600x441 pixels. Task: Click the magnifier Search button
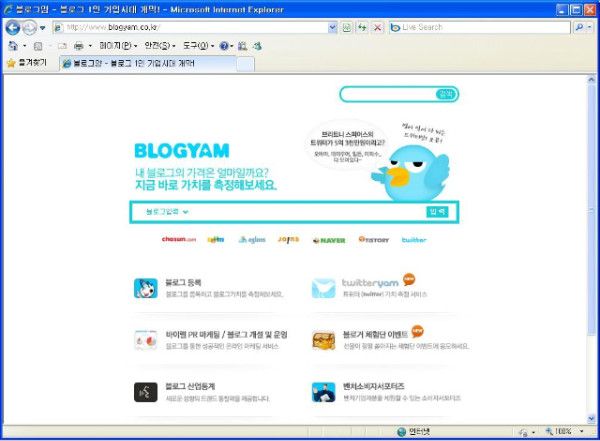click(x=579, y=27)
